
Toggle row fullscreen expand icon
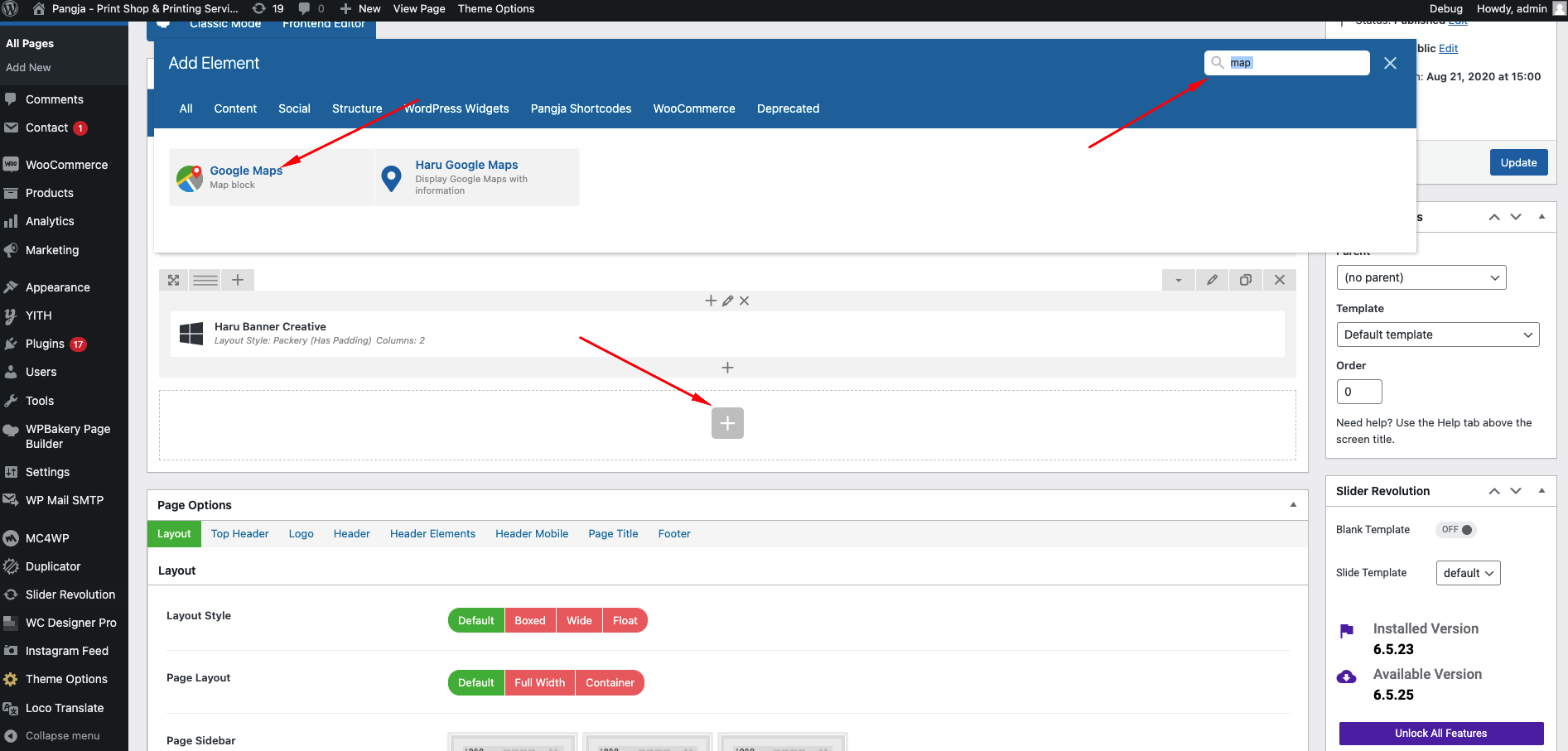pos(174,280)
